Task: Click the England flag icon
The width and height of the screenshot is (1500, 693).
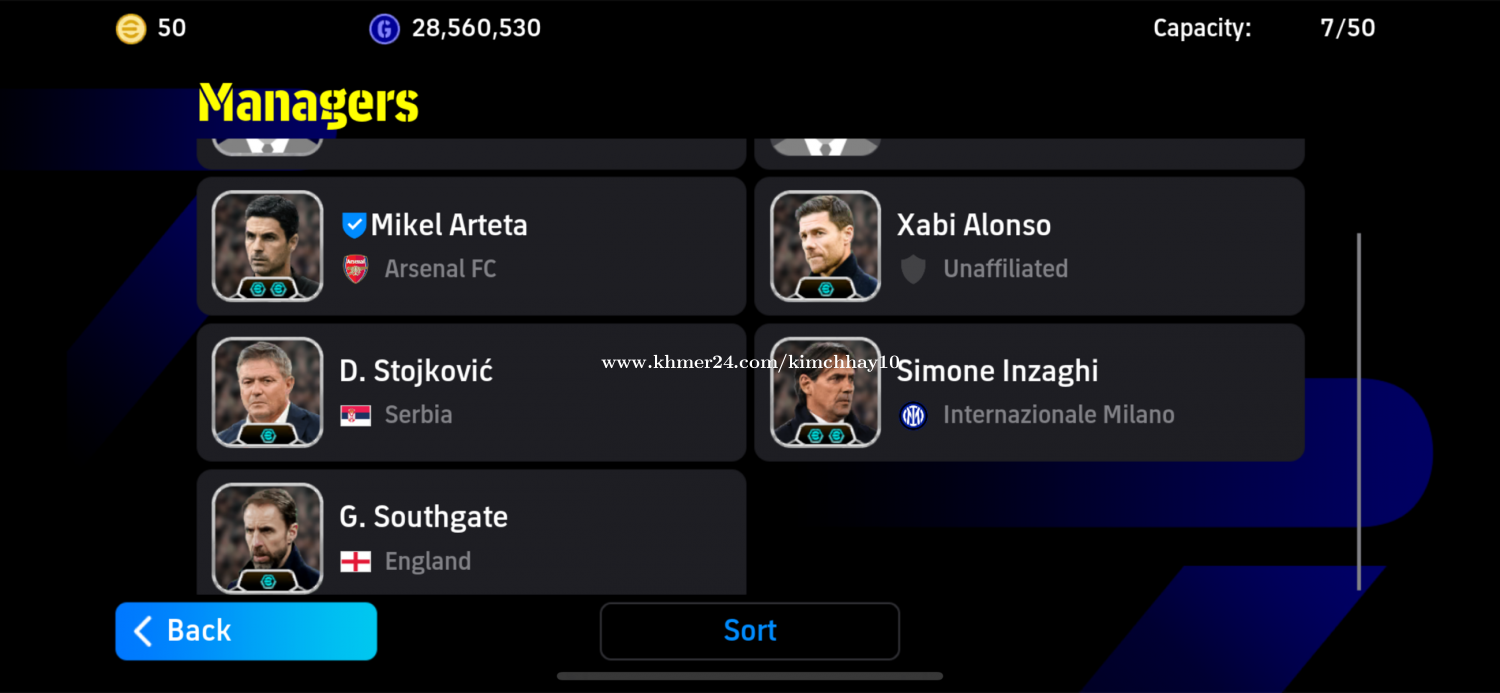Action: tap(356, 561)
